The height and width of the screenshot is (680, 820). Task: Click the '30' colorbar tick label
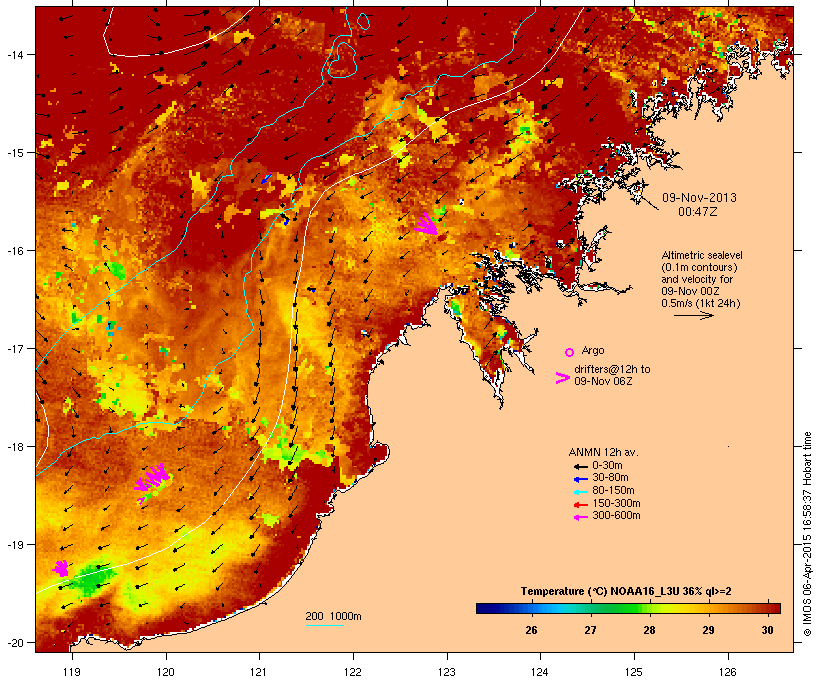[767, 630]
